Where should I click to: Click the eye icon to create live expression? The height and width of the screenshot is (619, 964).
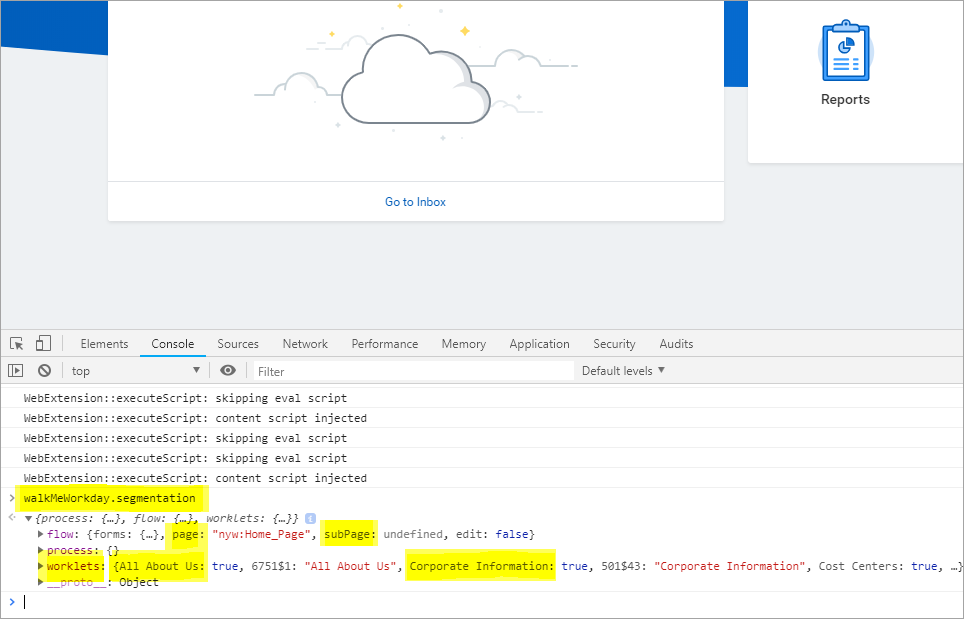228,371
